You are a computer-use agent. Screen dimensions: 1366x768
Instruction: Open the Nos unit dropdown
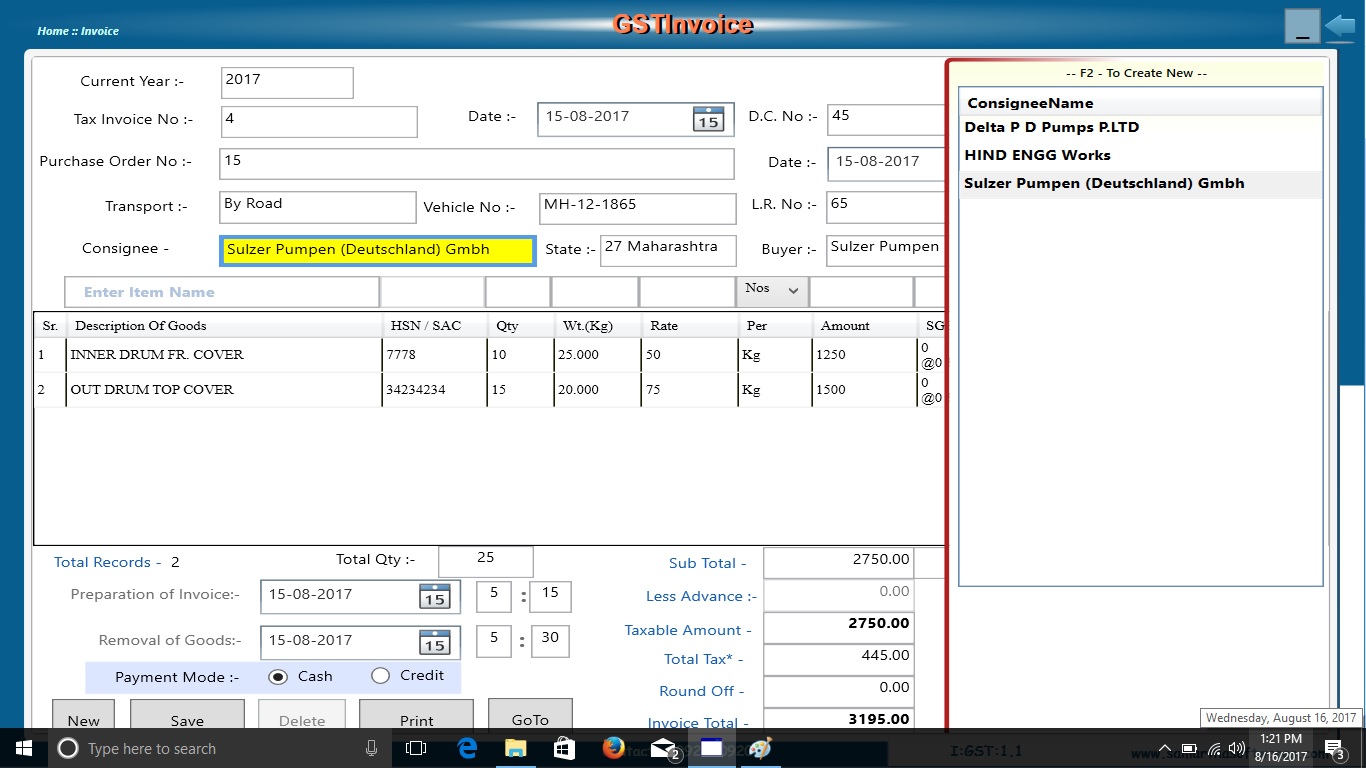(773, 290)
